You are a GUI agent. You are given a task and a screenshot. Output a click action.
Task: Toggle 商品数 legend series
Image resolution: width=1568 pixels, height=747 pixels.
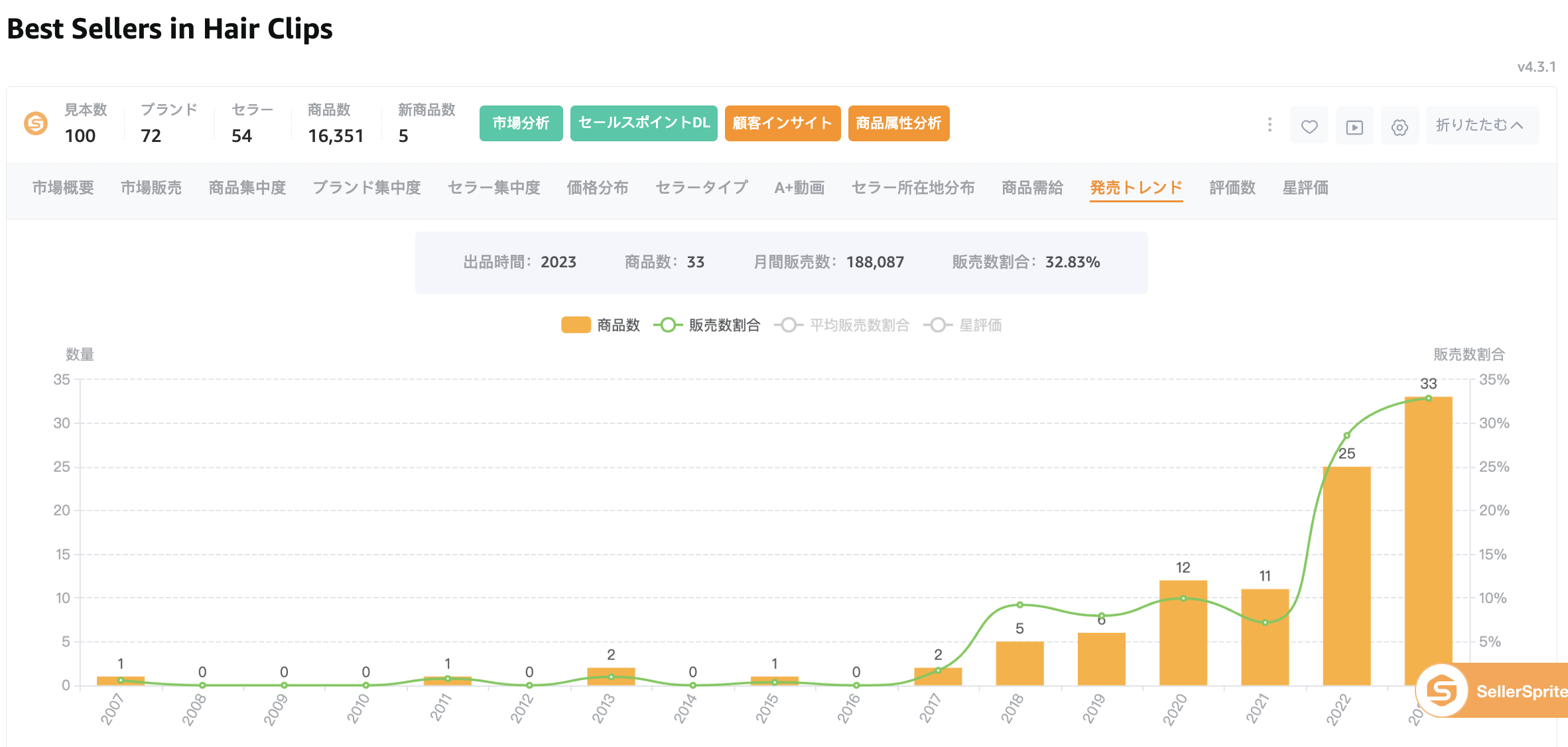600,325
